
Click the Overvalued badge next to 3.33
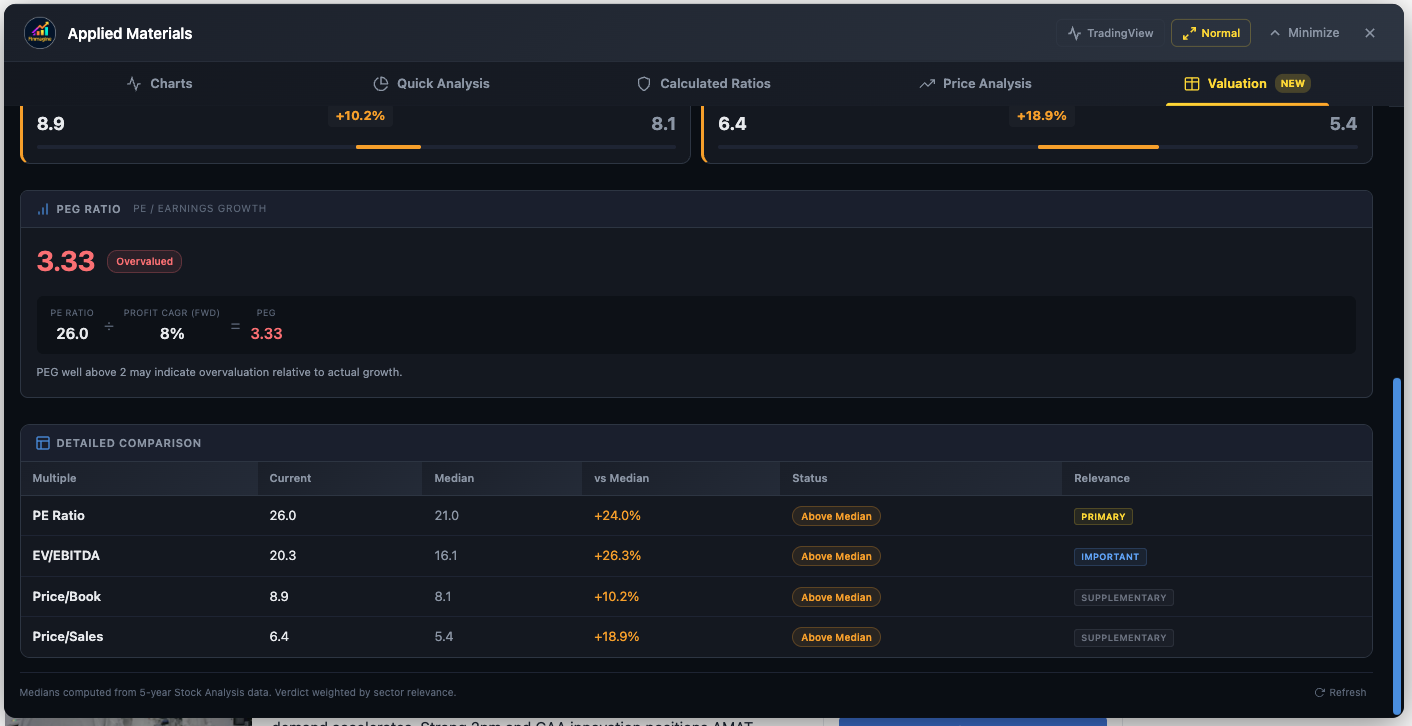[x=144, y=261]
